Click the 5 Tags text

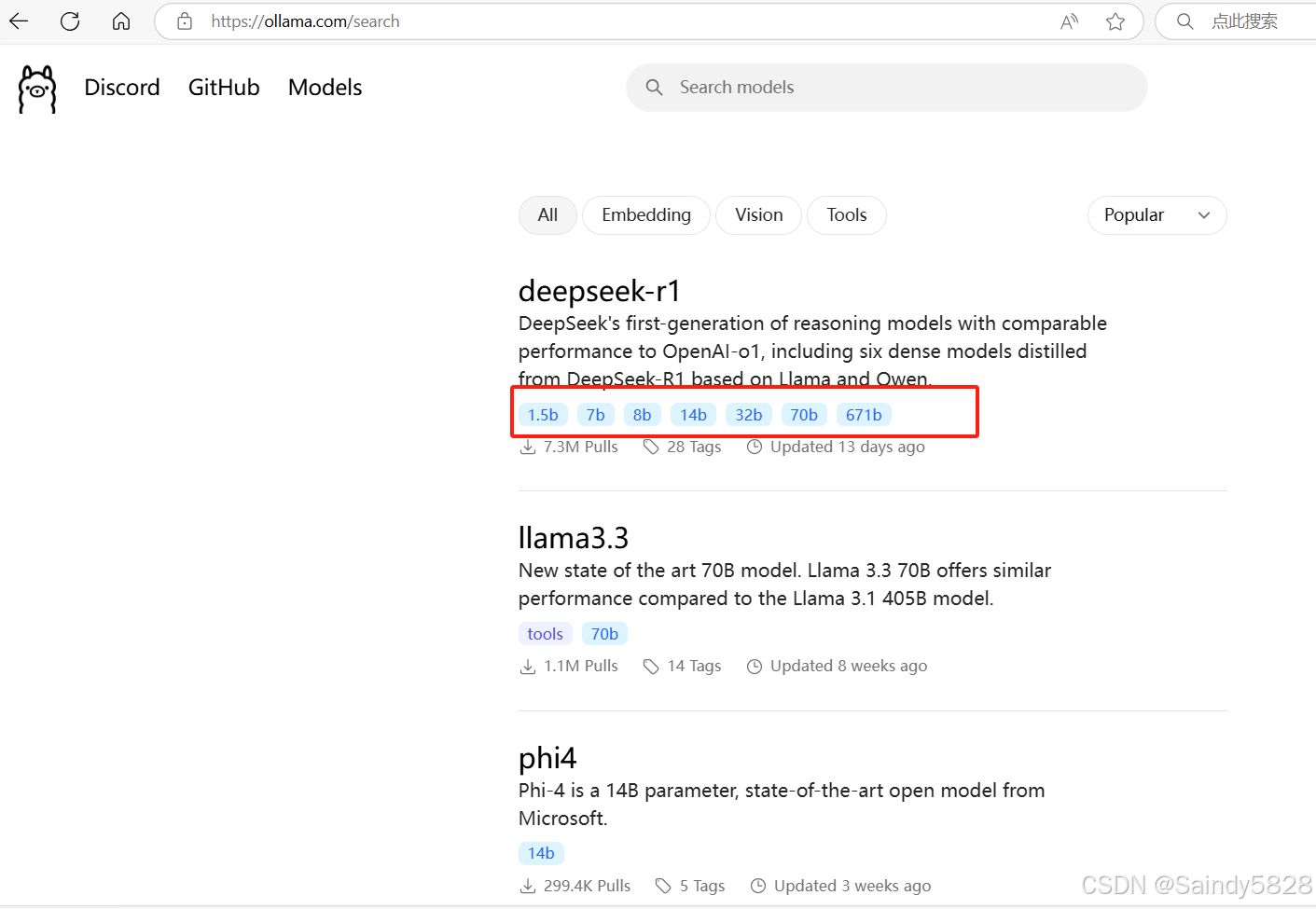tap(702, 886)
